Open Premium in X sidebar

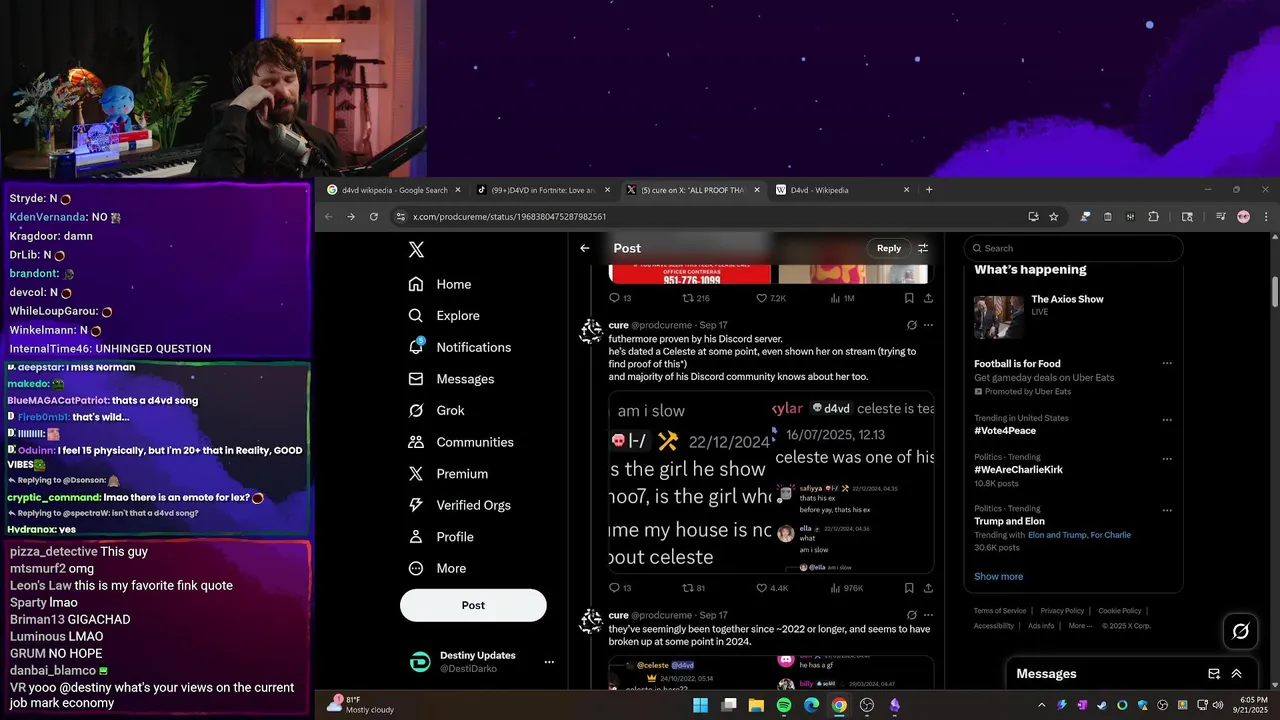[447, 474]
